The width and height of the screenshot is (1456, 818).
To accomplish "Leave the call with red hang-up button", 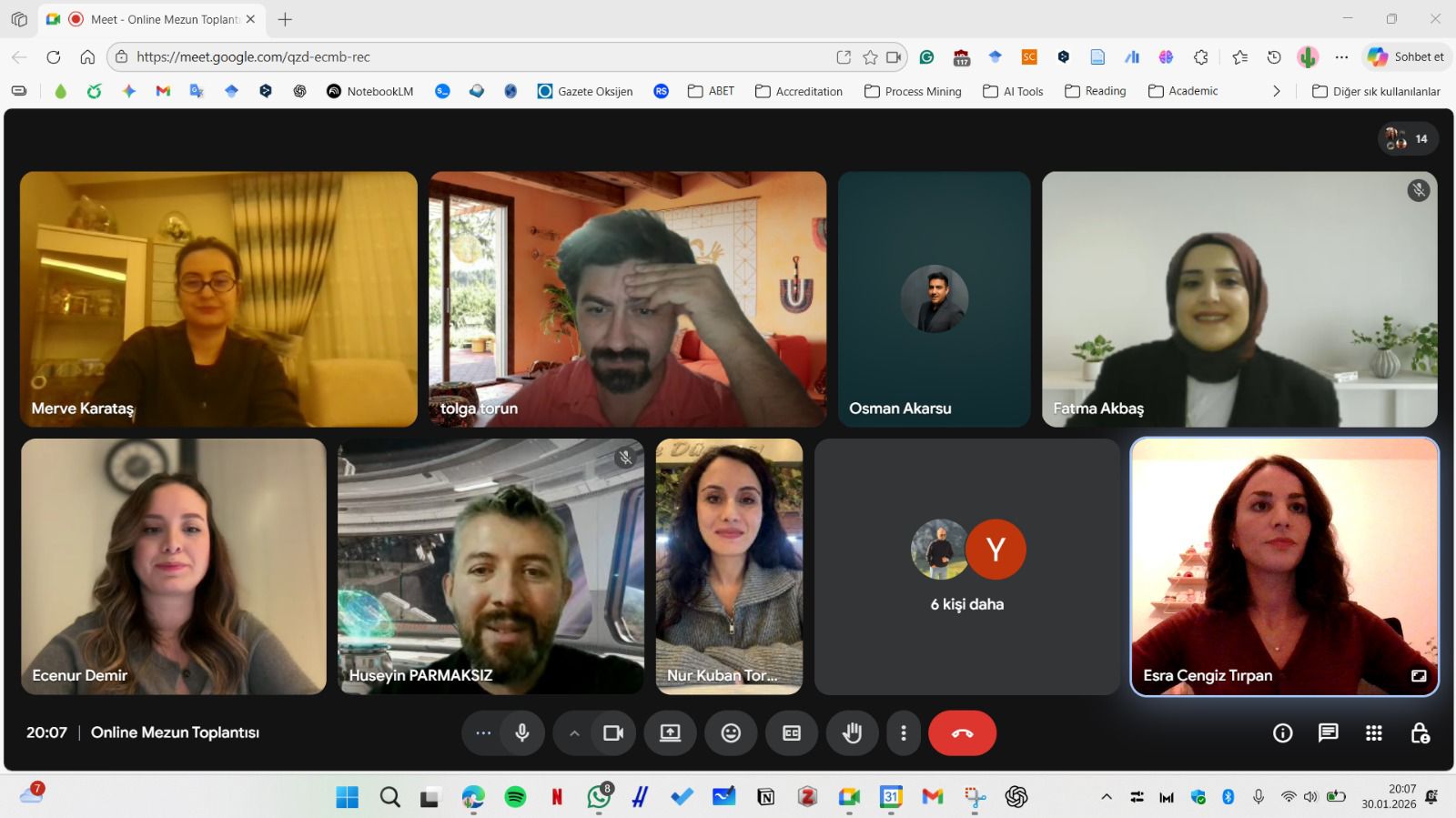I will tap(962, 733).
